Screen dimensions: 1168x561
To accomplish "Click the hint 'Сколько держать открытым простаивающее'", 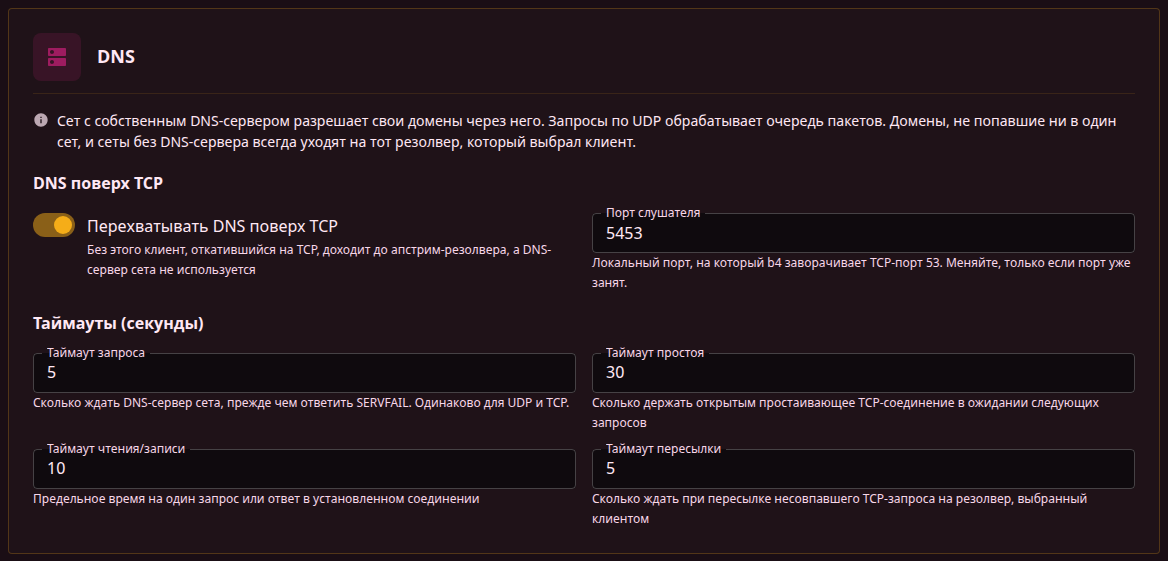I will click(x=845, y=413).
